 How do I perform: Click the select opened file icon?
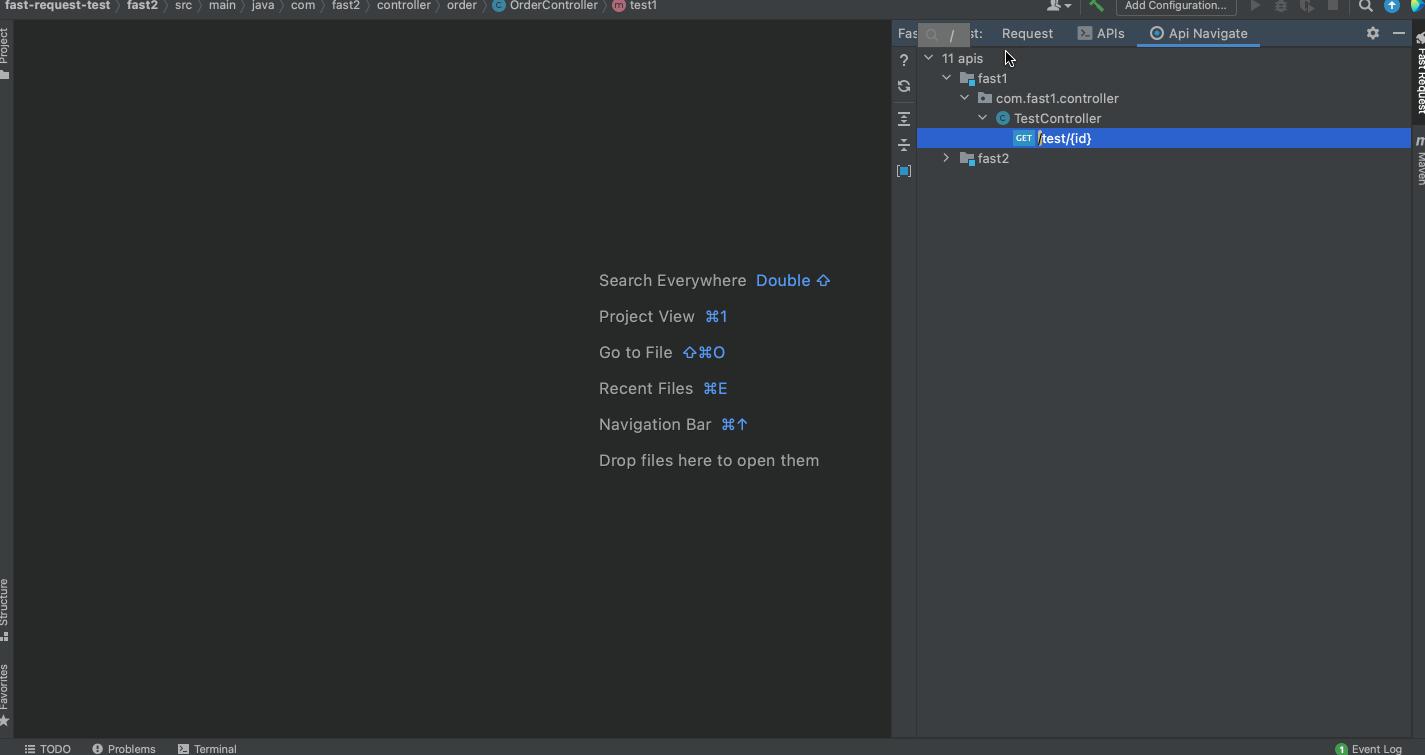pyautogui.click(x=904, y=171)
